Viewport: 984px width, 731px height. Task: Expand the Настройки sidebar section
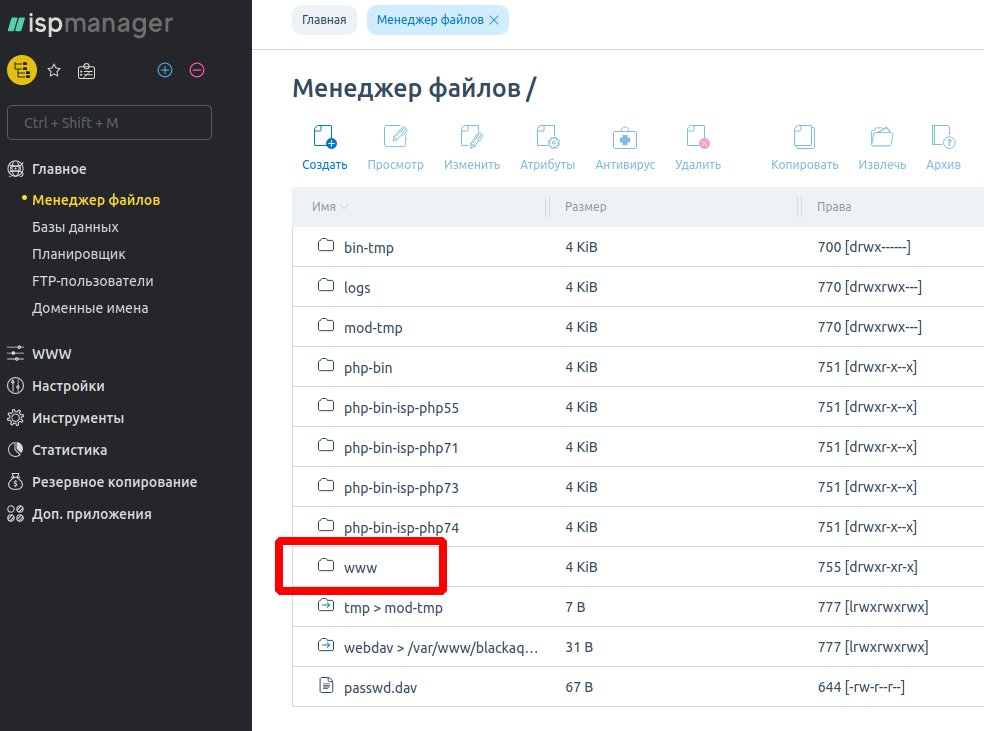[67, 386]
